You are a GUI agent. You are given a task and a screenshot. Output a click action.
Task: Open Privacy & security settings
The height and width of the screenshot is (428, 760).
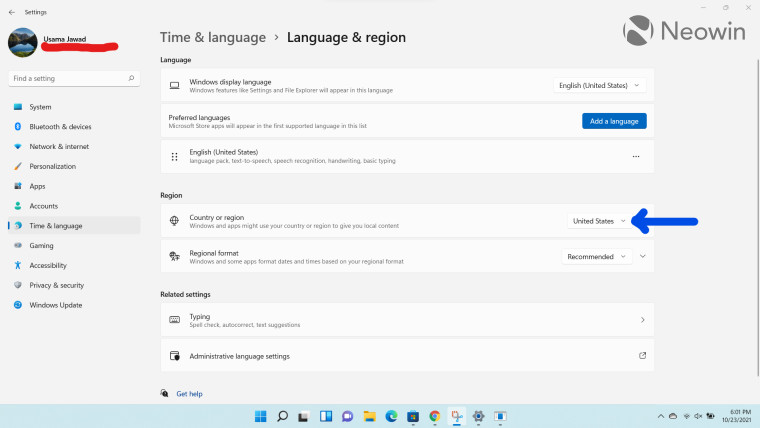click(74, 285)
